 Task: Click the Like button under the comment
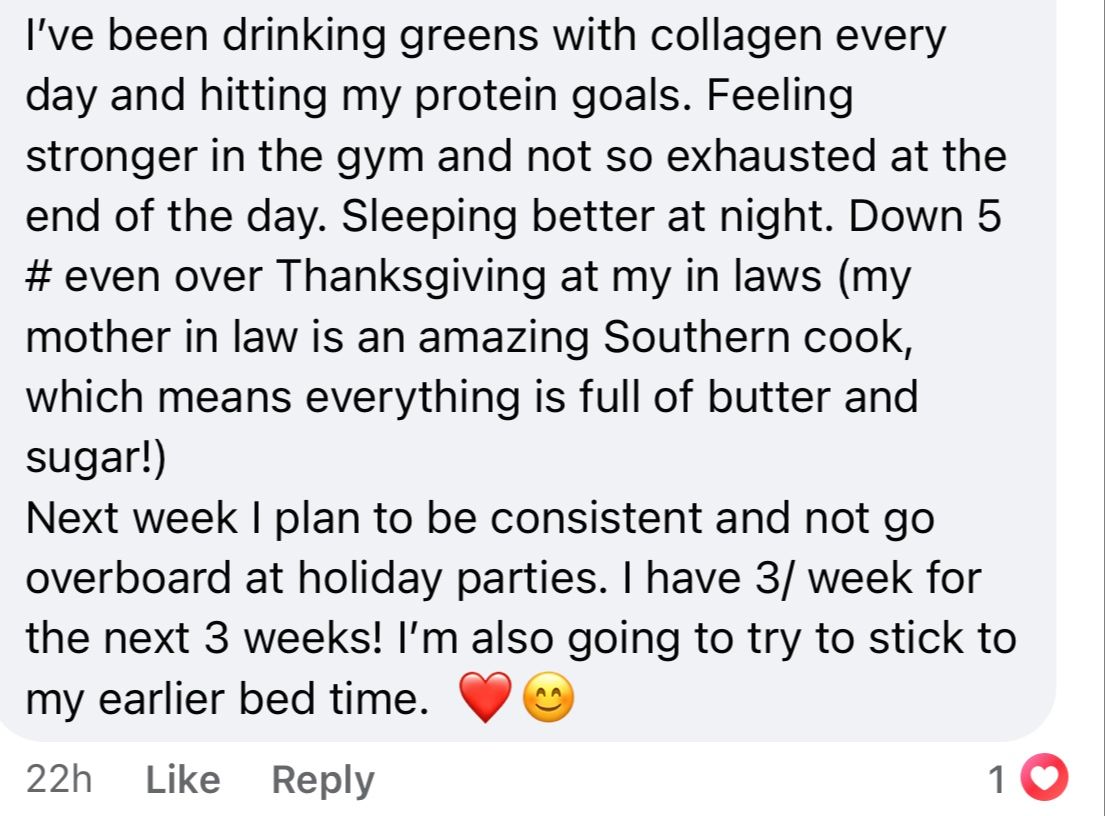coord(183,780)
